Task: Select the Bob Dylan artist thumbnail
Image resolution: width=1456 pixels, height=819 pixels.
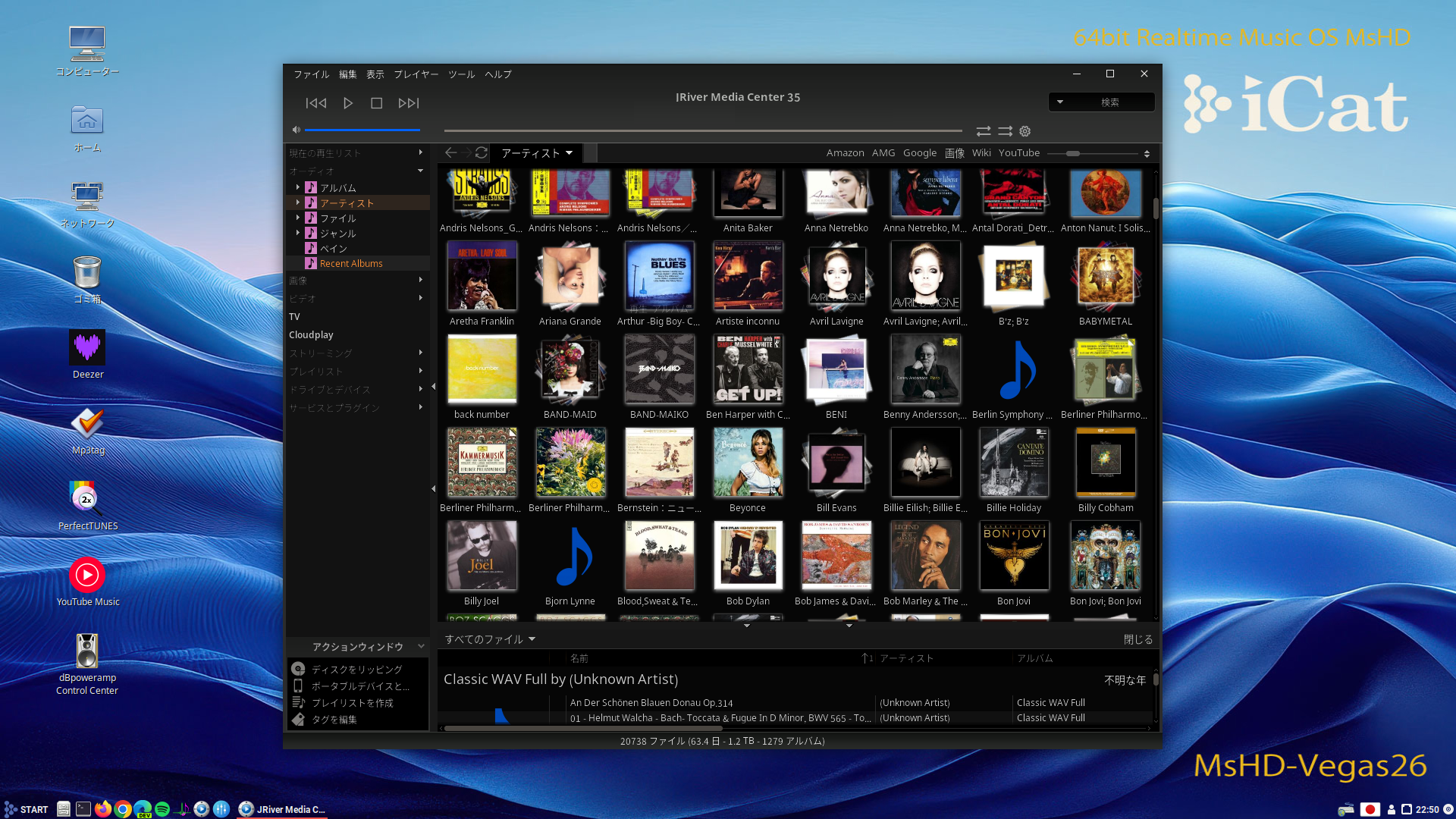Action: [748, 557]
